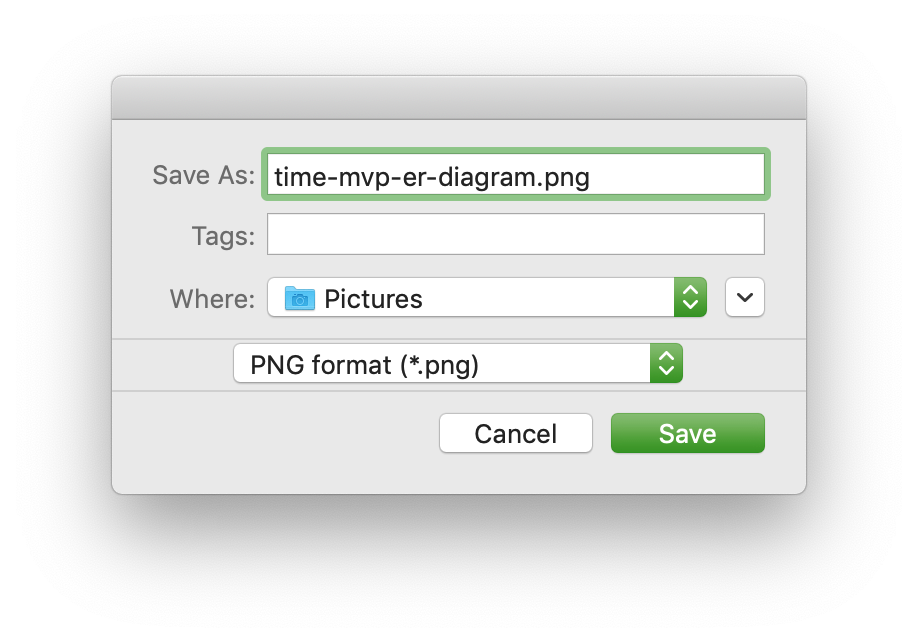Click the word 'time' in the filename

[295, 177]
